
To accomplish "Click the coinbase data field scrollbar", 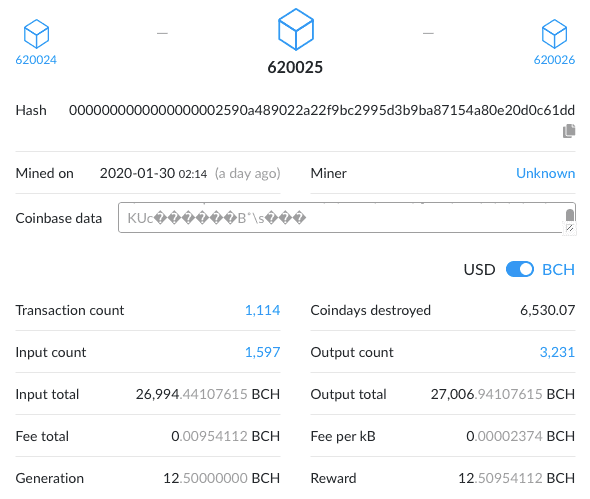I will click(570, 215).
